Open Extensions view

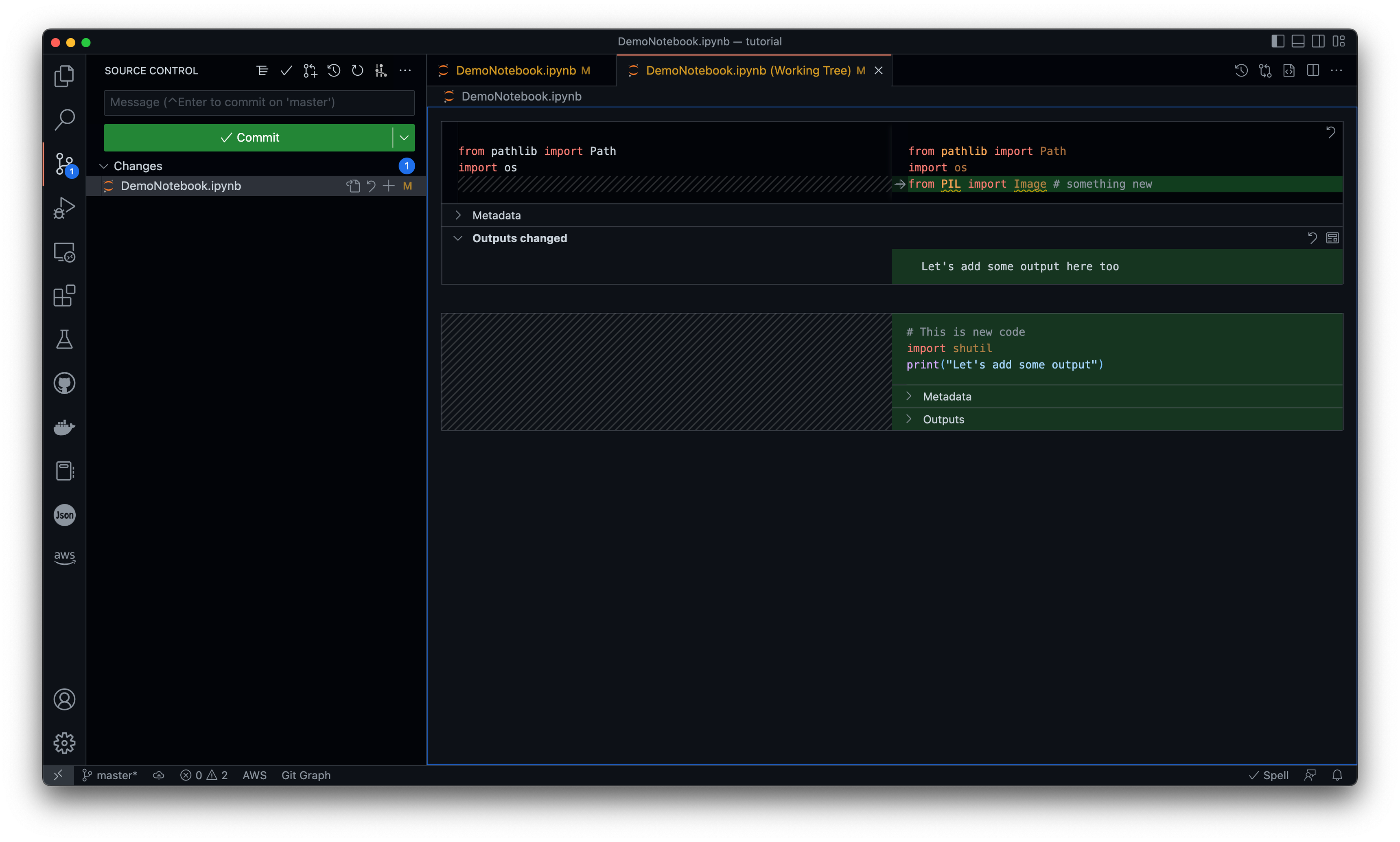click(64, 296)
